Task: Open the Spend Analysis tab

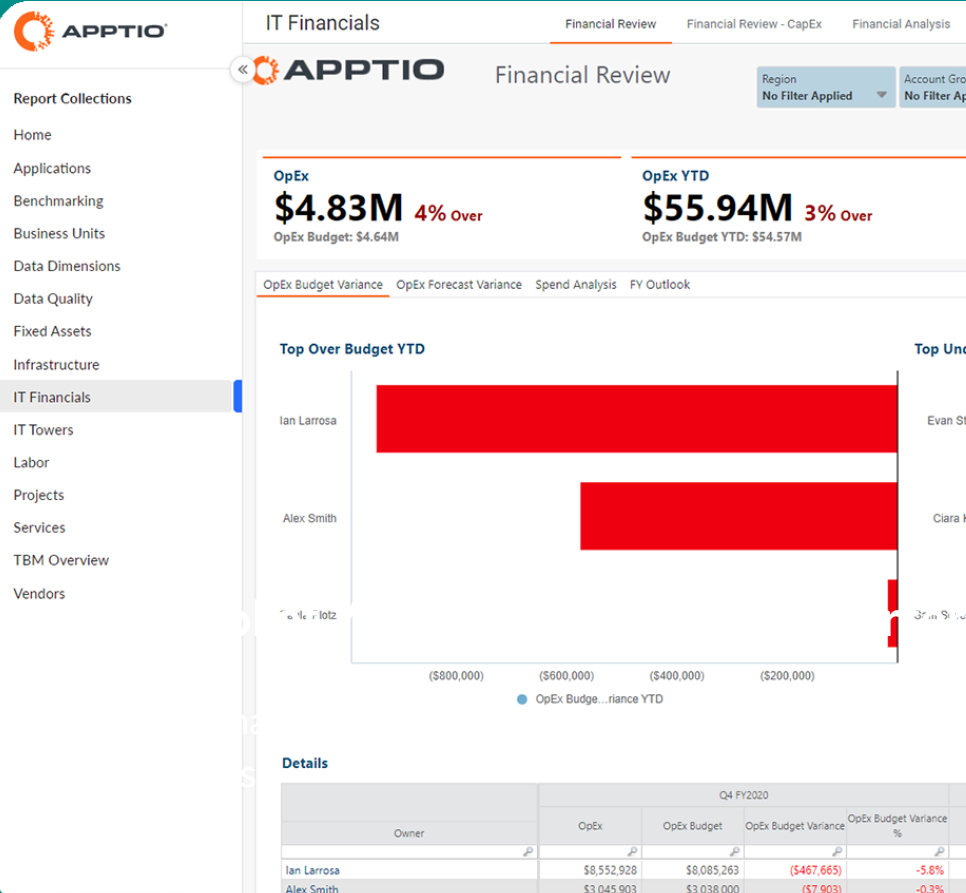Action: click(575, 285)
